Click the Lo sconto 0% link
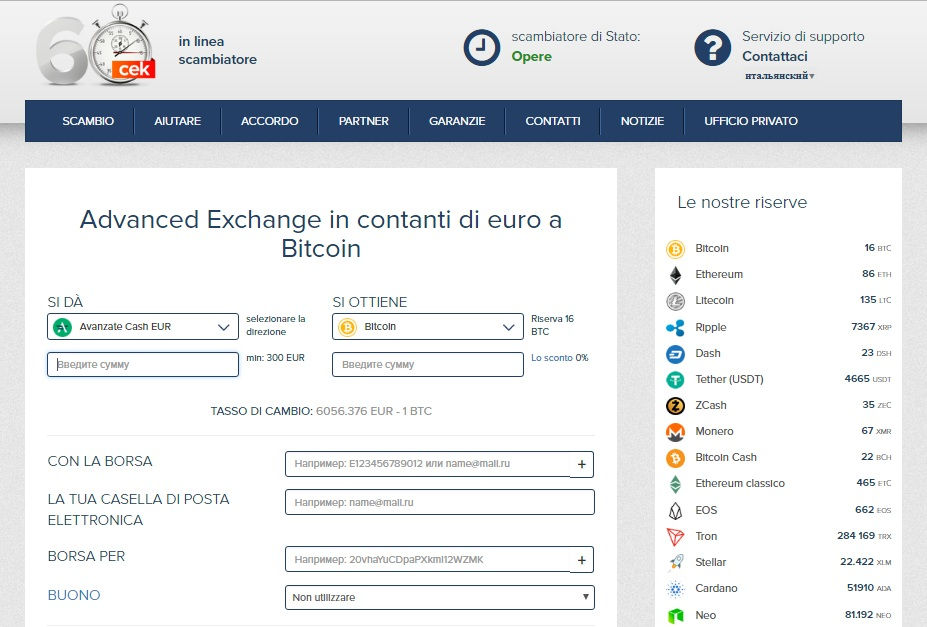Viewport: 927px width, 627px height. click(559, 358)
